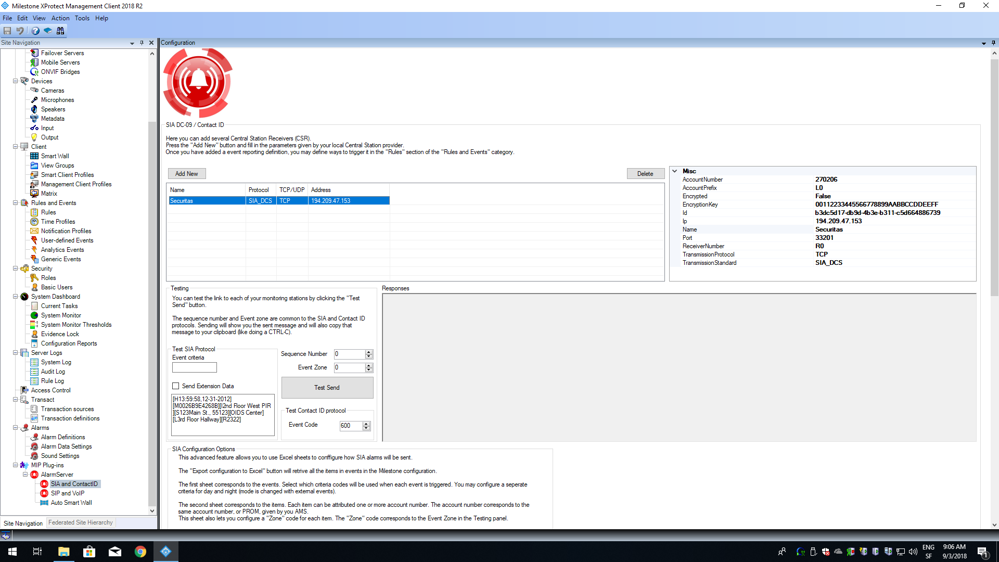This screenshot has height=562, width=999.
Task: Collapse the Rules and Events node
Action: [x=15, y=203]
